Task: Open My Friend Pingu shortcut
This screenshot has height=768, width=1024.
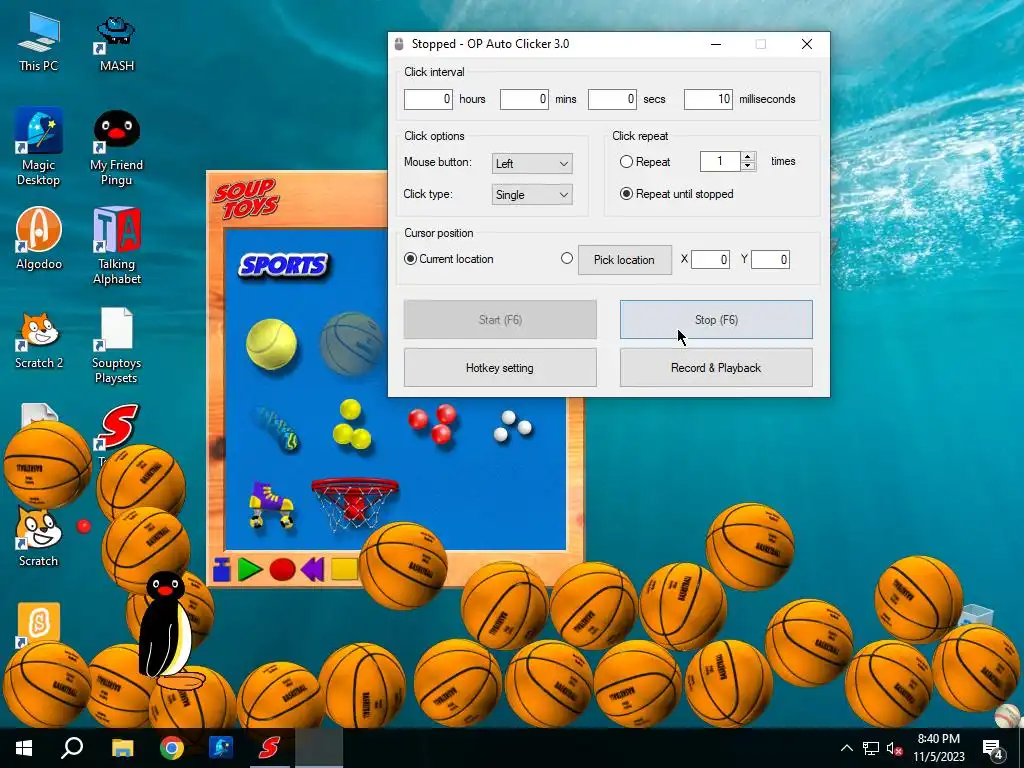Action: (116, 148)
